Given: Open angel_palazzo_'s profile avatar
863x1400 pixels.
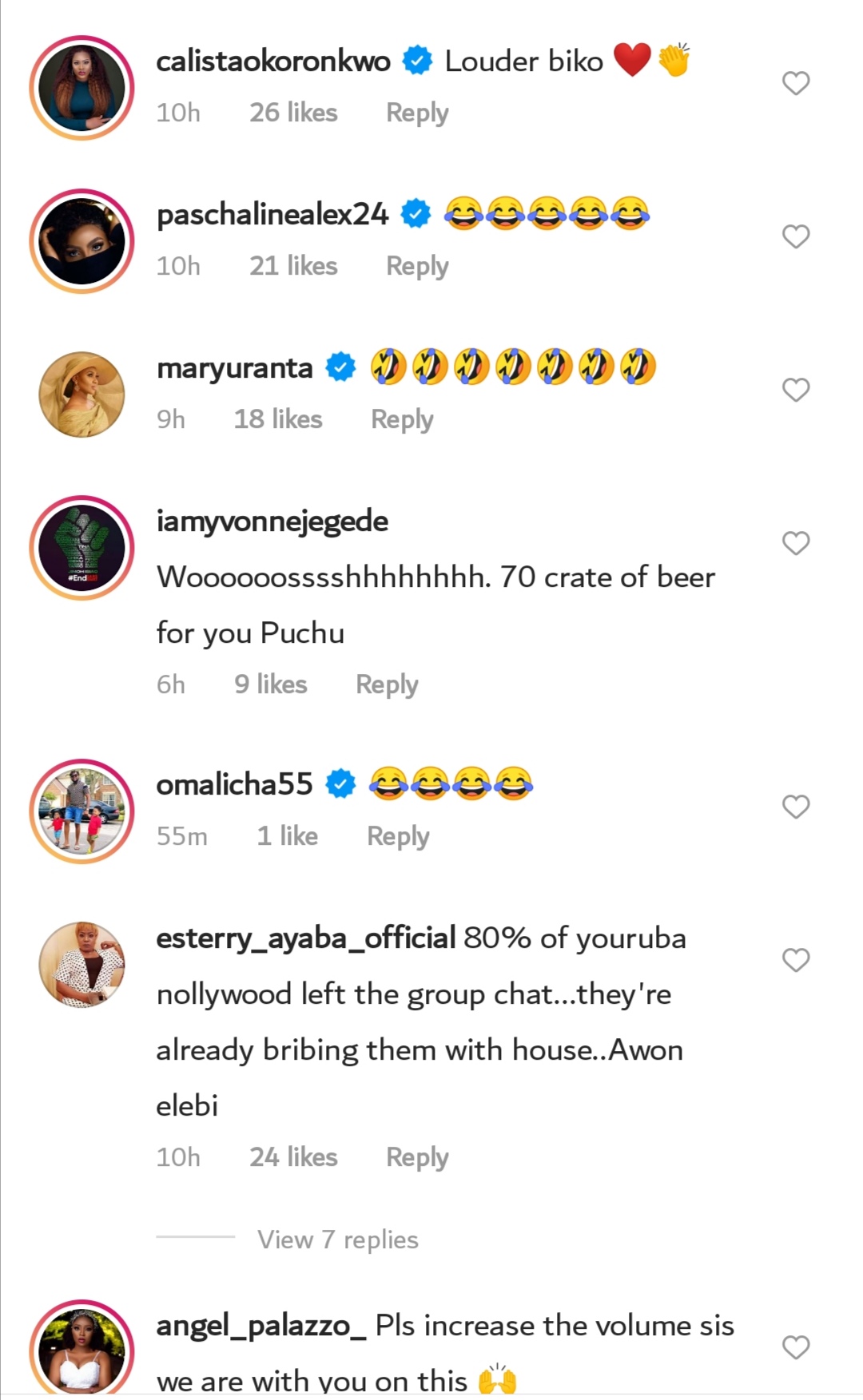Looking at the screenshot, I should point(82,1350).
